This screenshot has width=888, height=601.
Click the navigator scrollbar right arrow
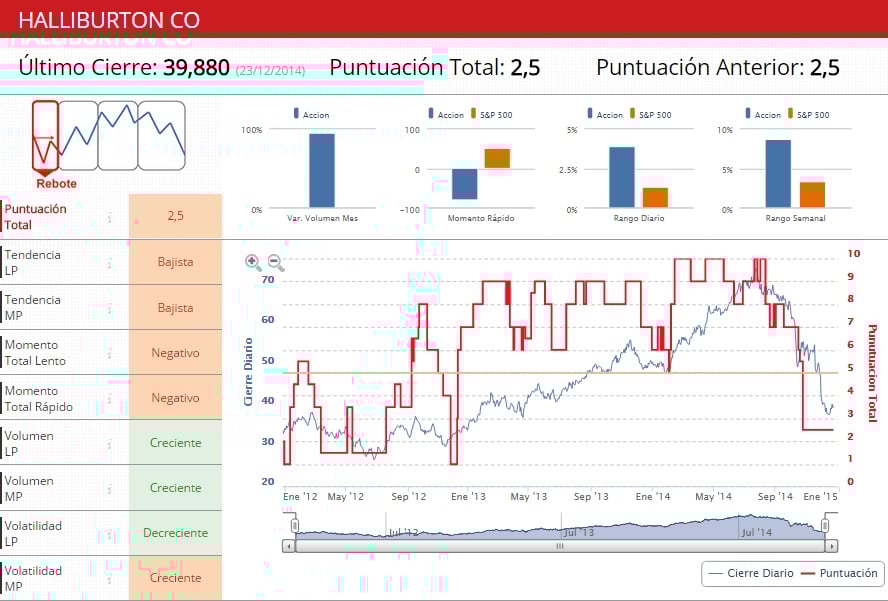(831, 547)
